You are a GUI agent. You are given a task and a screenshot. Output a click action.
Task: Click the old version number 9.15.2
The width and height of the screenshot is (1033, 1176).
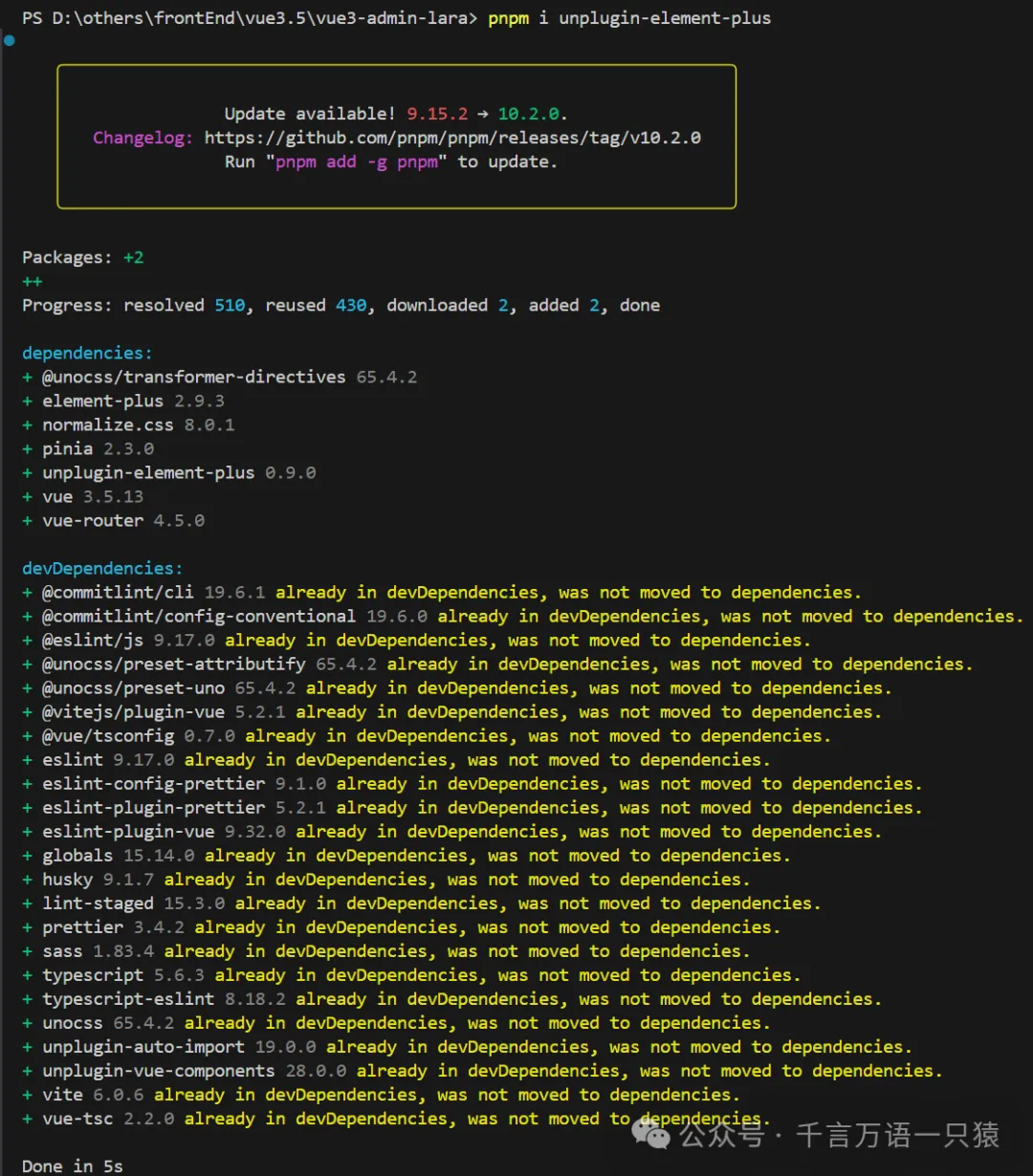437,114
